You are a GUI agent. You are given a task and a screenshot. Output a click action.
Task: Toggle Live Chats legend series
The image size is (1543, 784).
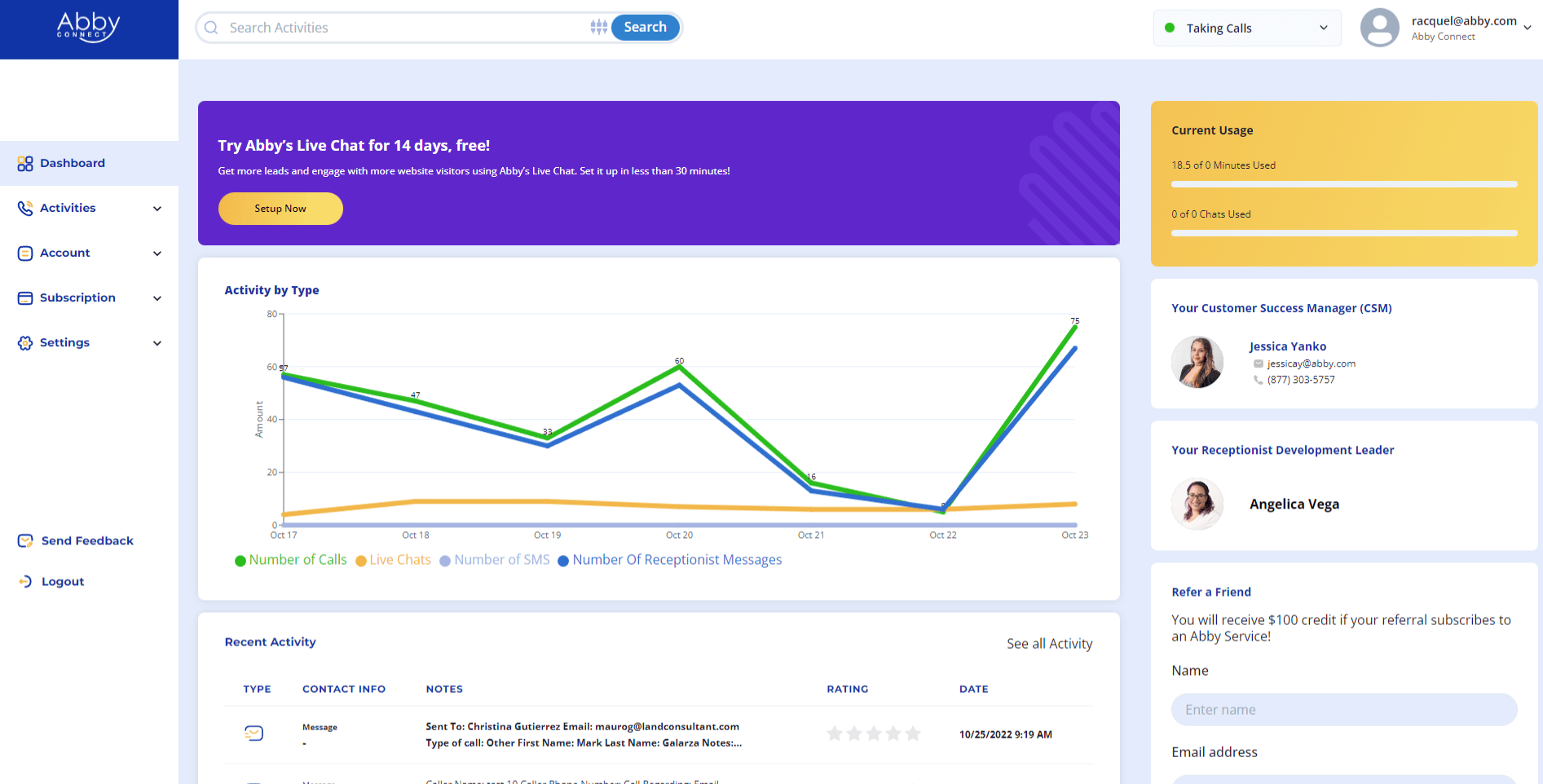(x=394, y=560)
